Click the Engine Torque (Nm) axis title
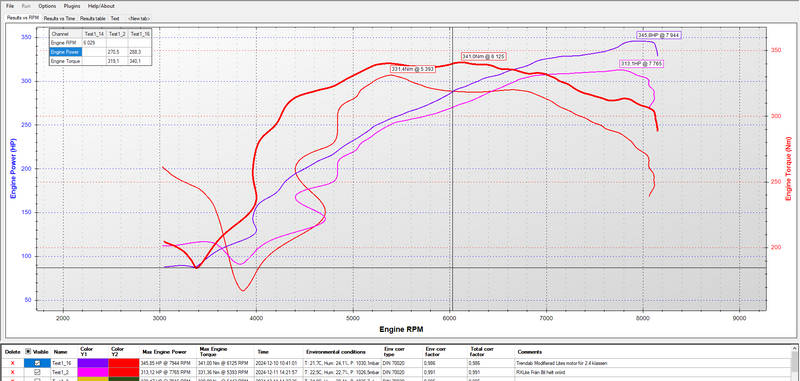Viewport: 800px width, 381px height. (789, 170)
